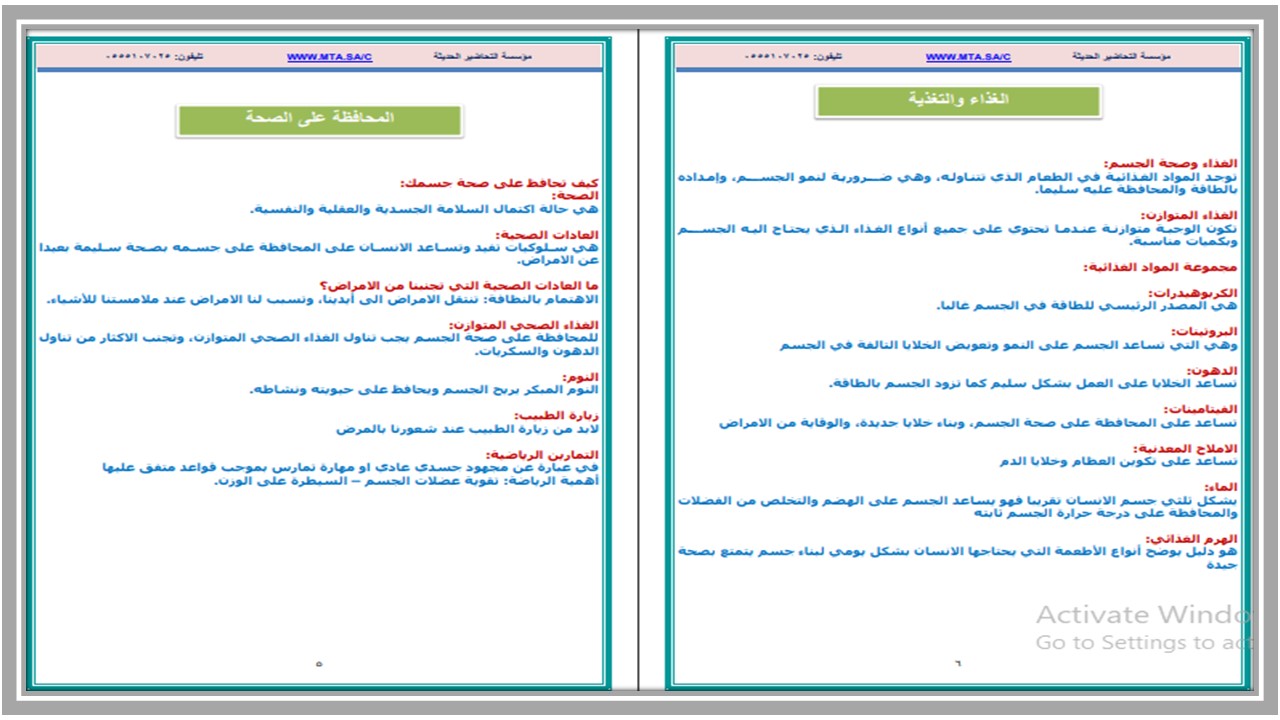Click the page number ٥ on the left page
Image resolution: width=1280 pixels, height=720 pixels.
(321, 662)
